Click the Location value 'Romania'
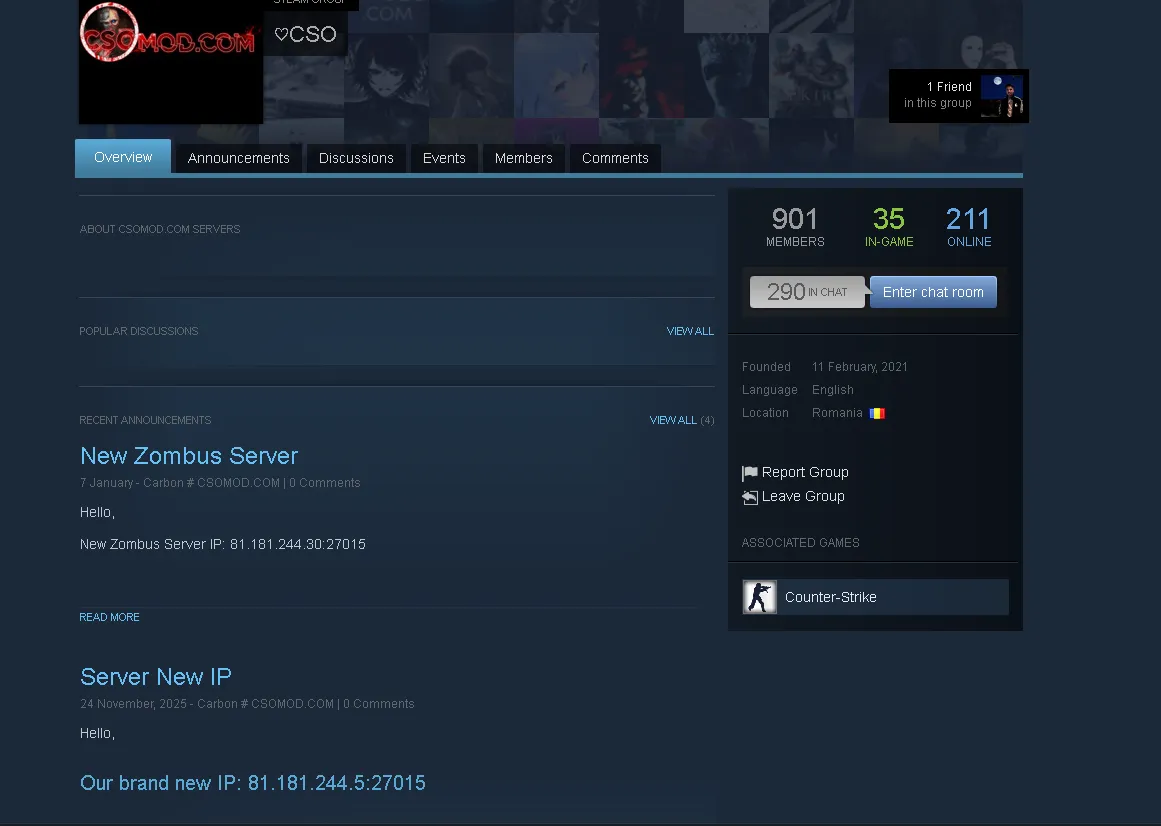 tap(837, 413)
